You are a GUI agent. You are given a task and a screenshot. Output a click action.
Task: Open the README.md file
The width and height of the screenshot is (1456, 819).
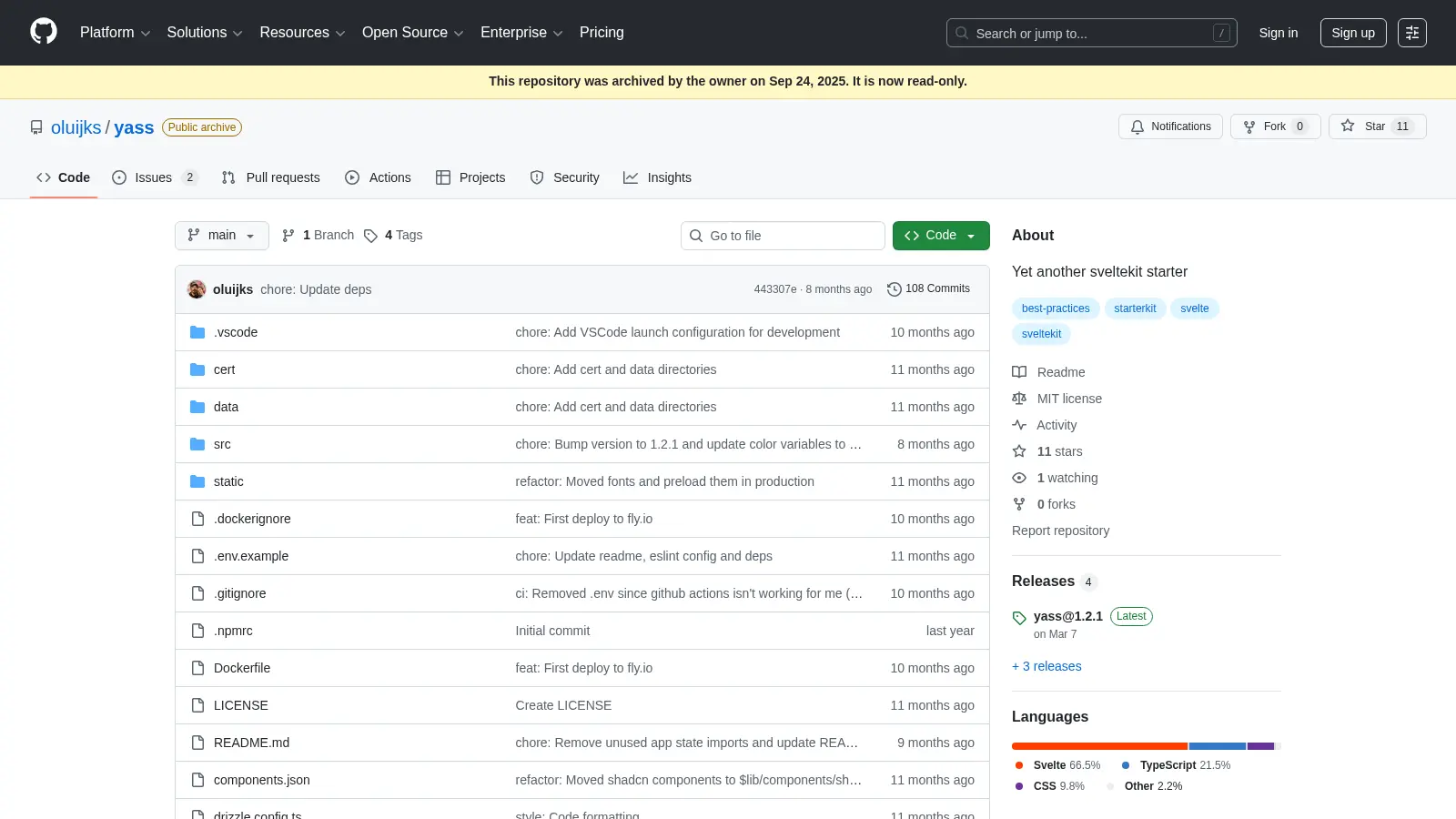pos(251,743)
